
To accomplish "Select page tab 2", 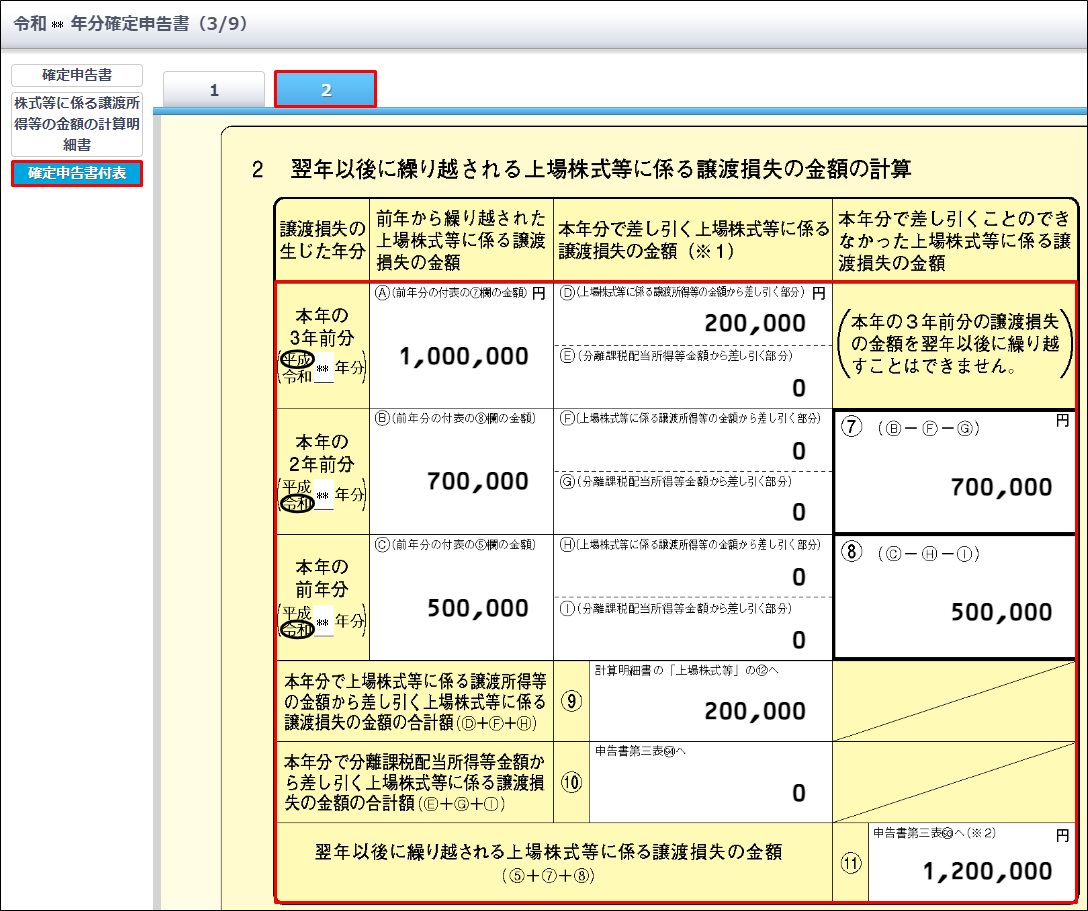I will tap(325, 90).
